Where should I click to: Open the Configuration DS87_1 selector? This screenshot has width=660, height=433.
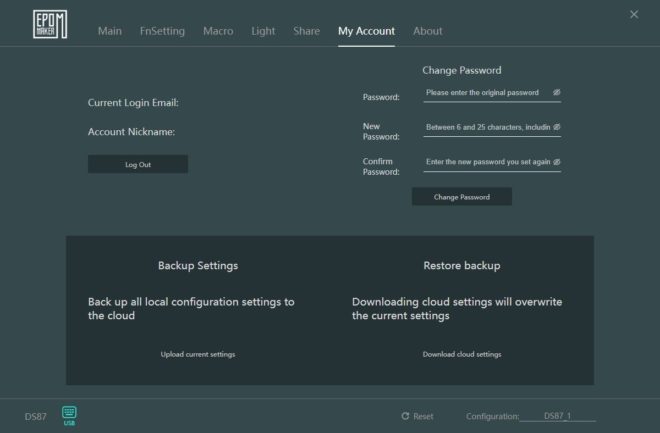tap(557, 416)
